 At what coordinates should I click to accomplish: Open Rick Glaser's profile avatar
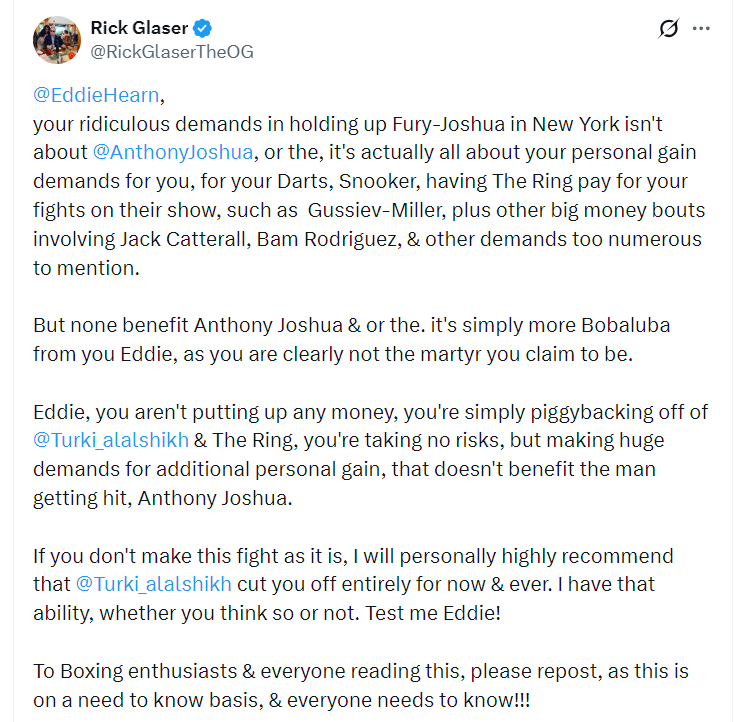(57, 40)
